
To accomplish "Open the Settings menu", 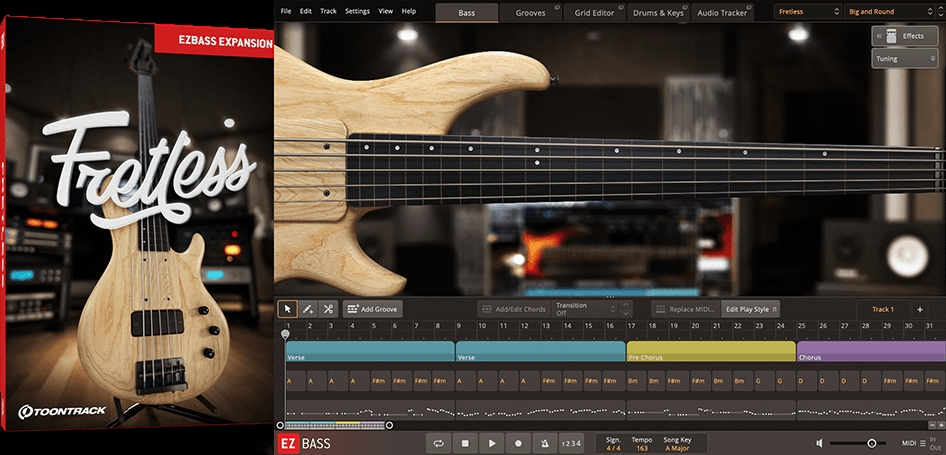I will pyautogui.click(x=358, y=11).
